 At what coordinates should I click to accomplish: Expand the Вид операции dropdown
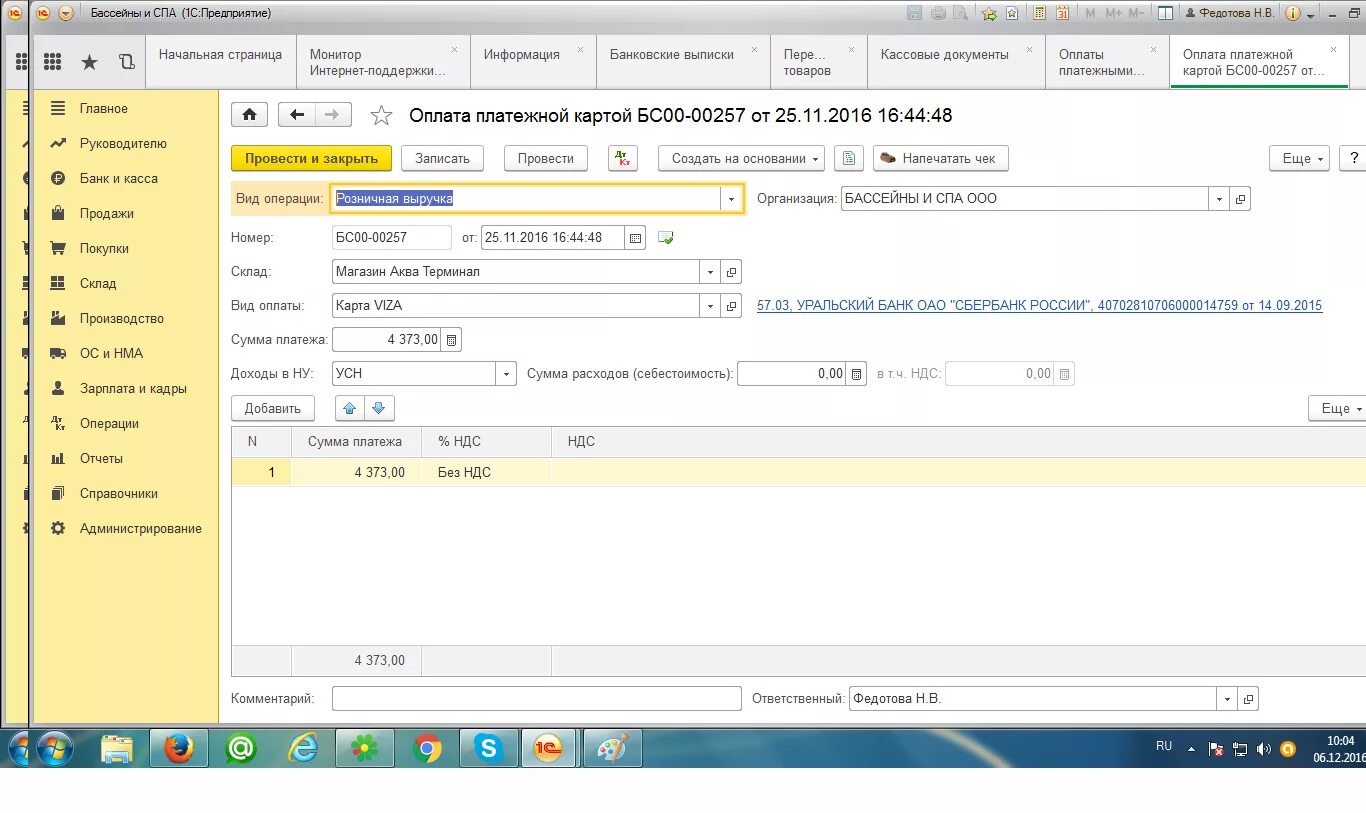tap(731, 199)
